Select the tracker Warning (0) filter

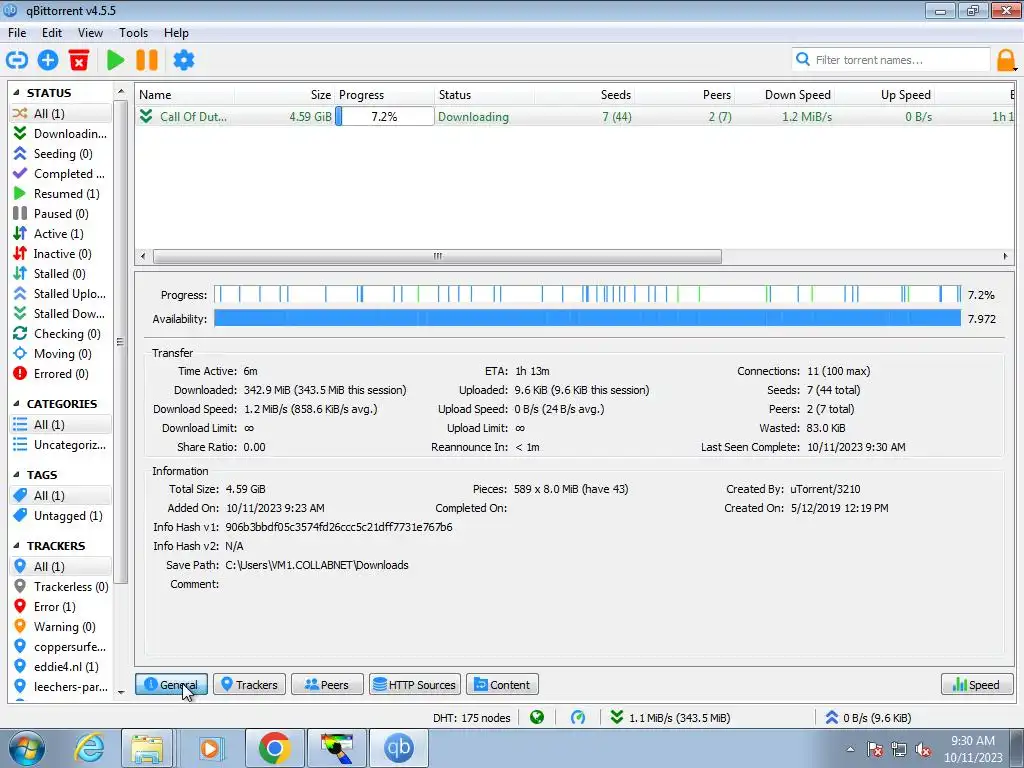pyautogui.click(x=60, y=626)
